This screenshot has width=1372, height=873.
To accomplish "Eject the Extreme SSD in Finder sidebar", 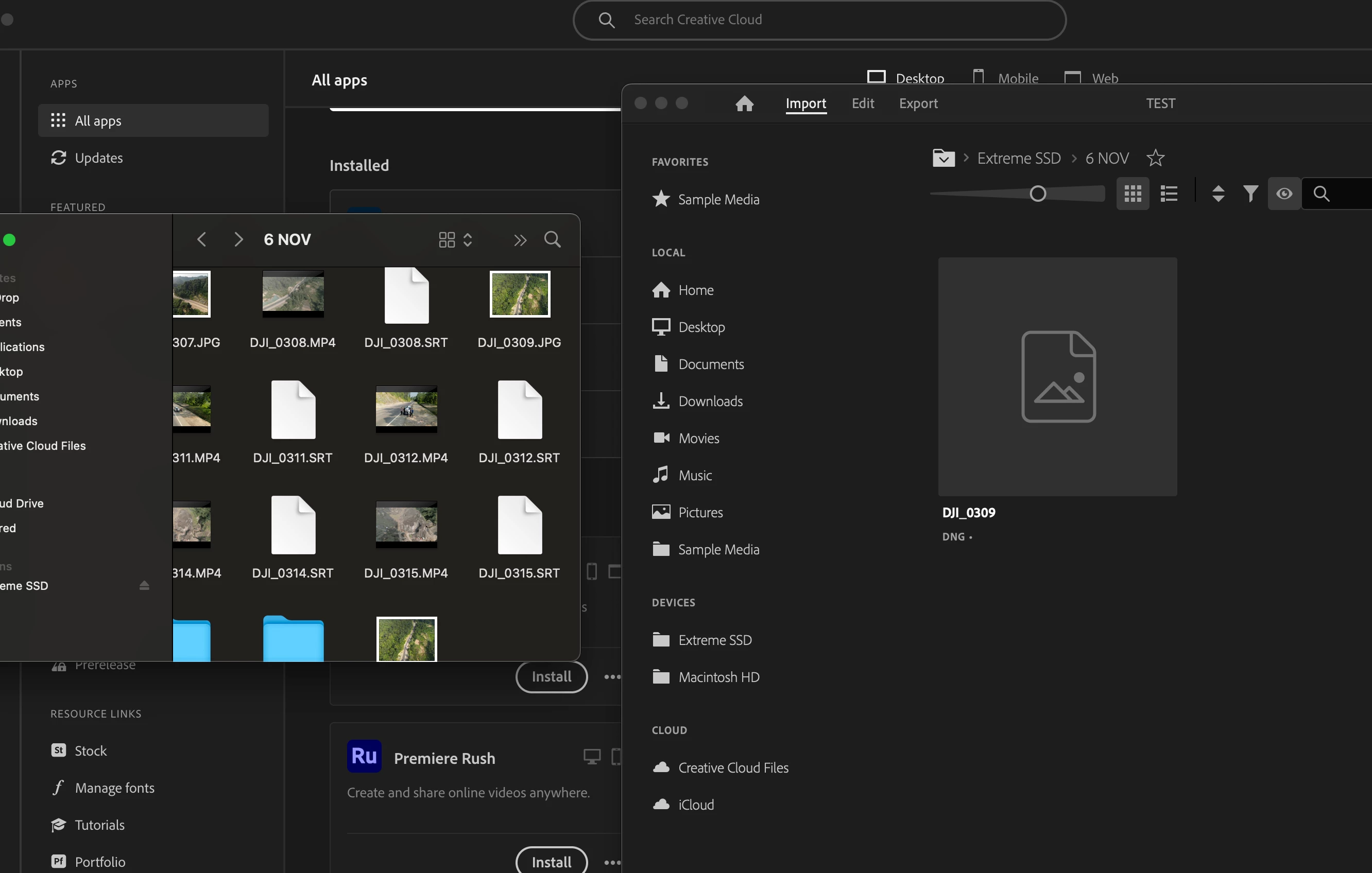I will (144, 585).
